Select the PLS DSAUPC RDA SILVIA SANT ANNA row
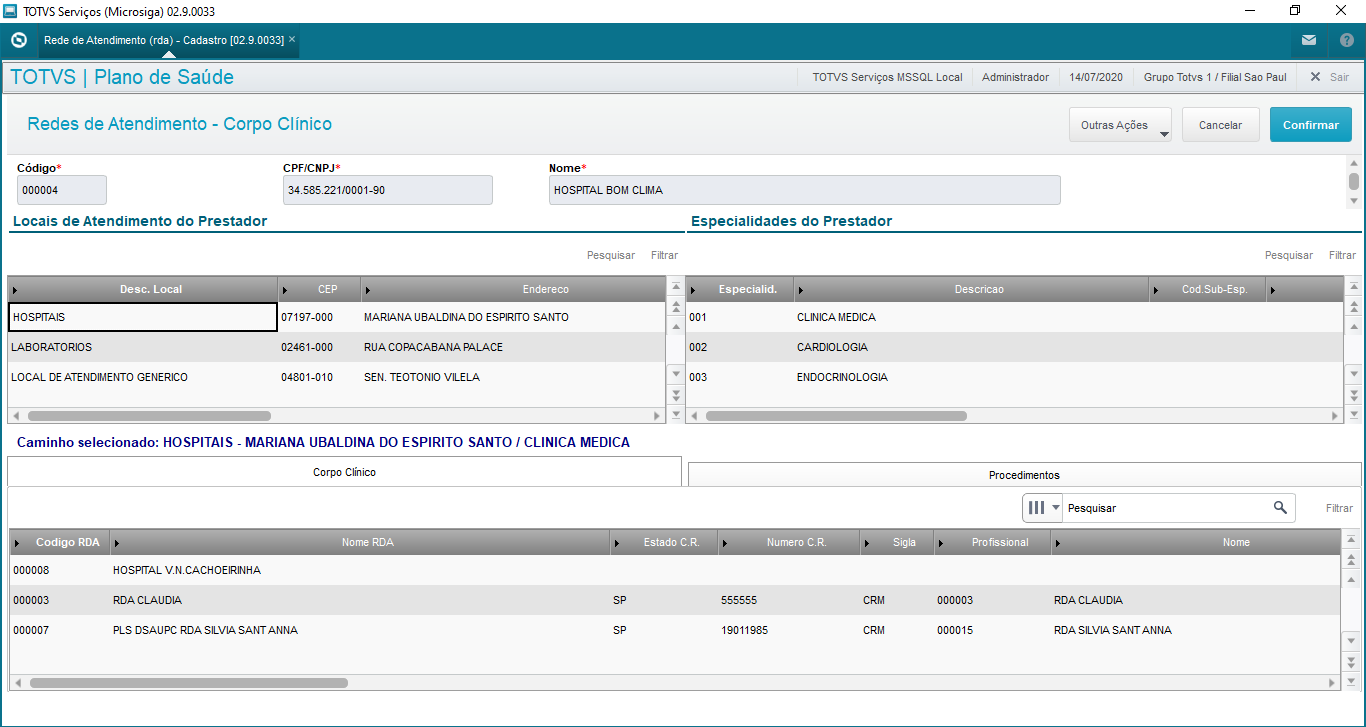The height and width of the screenshot is (727, 1366). coord(674,630)
